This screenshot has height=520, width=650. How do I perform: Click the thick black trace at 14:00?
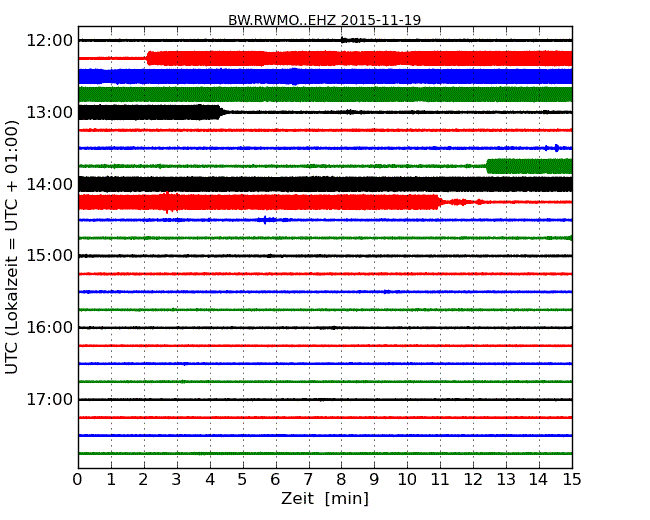coord(325,184)
